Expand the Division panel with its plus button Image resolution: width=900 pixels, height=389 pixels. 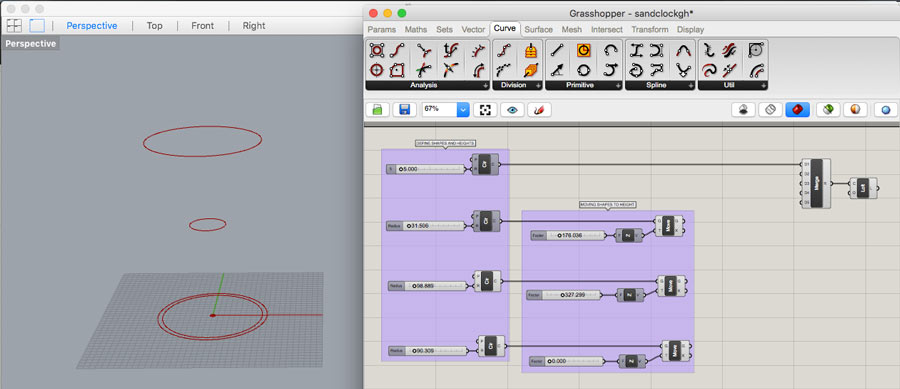[x=538, y=85]
